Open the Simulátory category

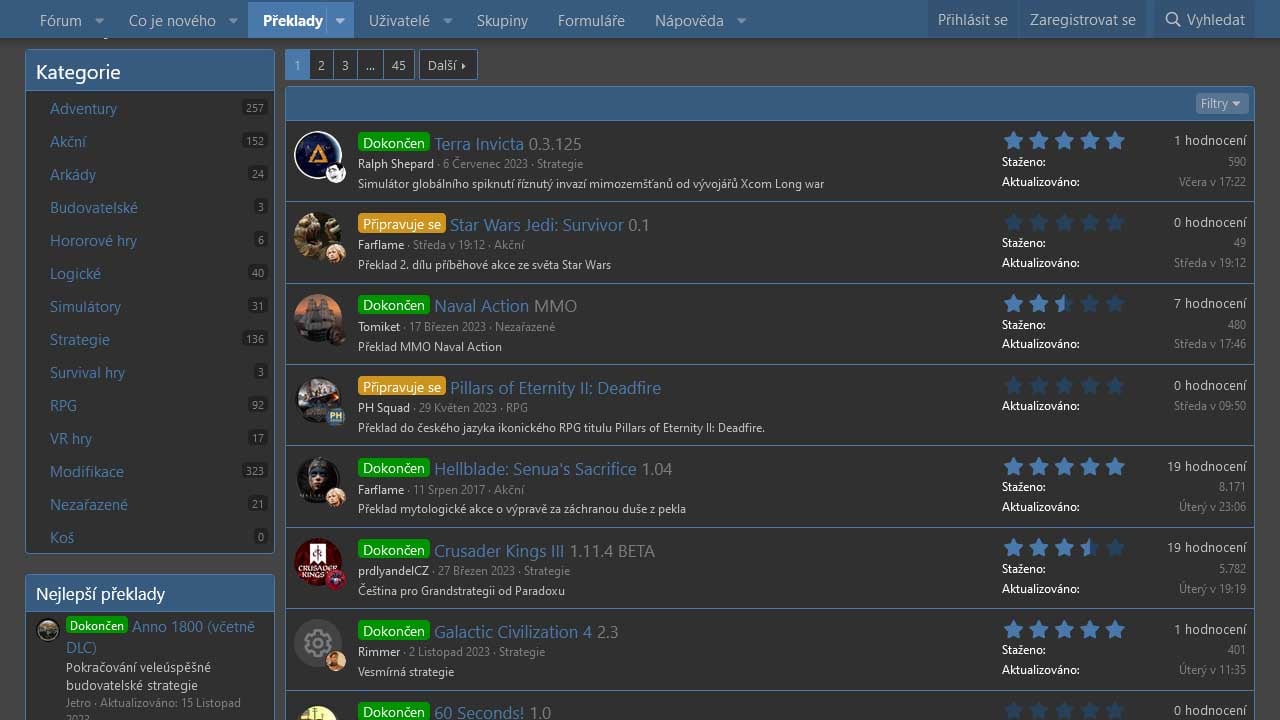pyautogui.click(x=85, y=306)
